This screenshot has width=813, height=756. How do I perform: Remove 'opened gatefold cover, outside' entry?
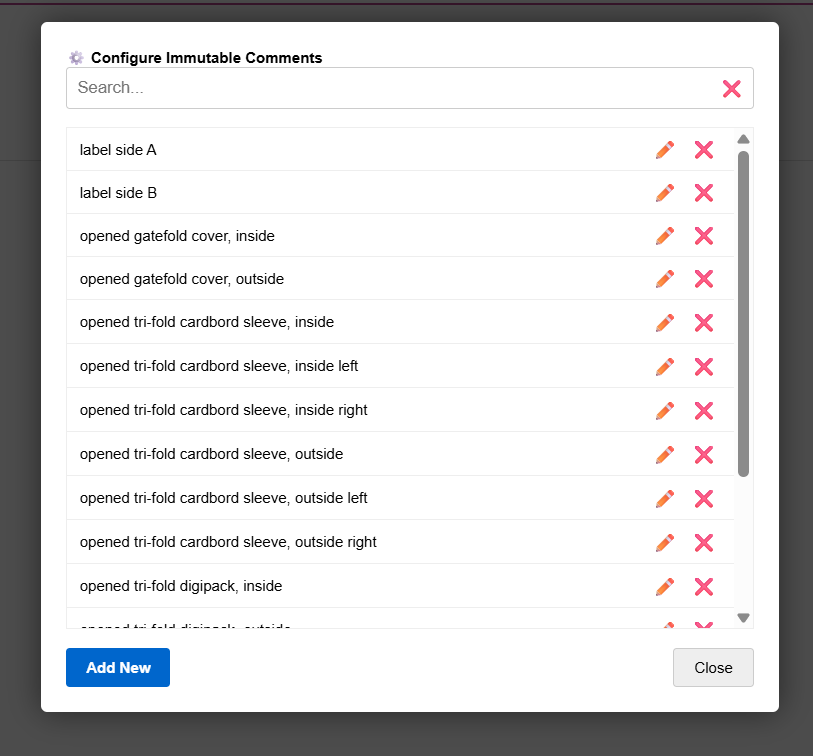click(704, 279)
